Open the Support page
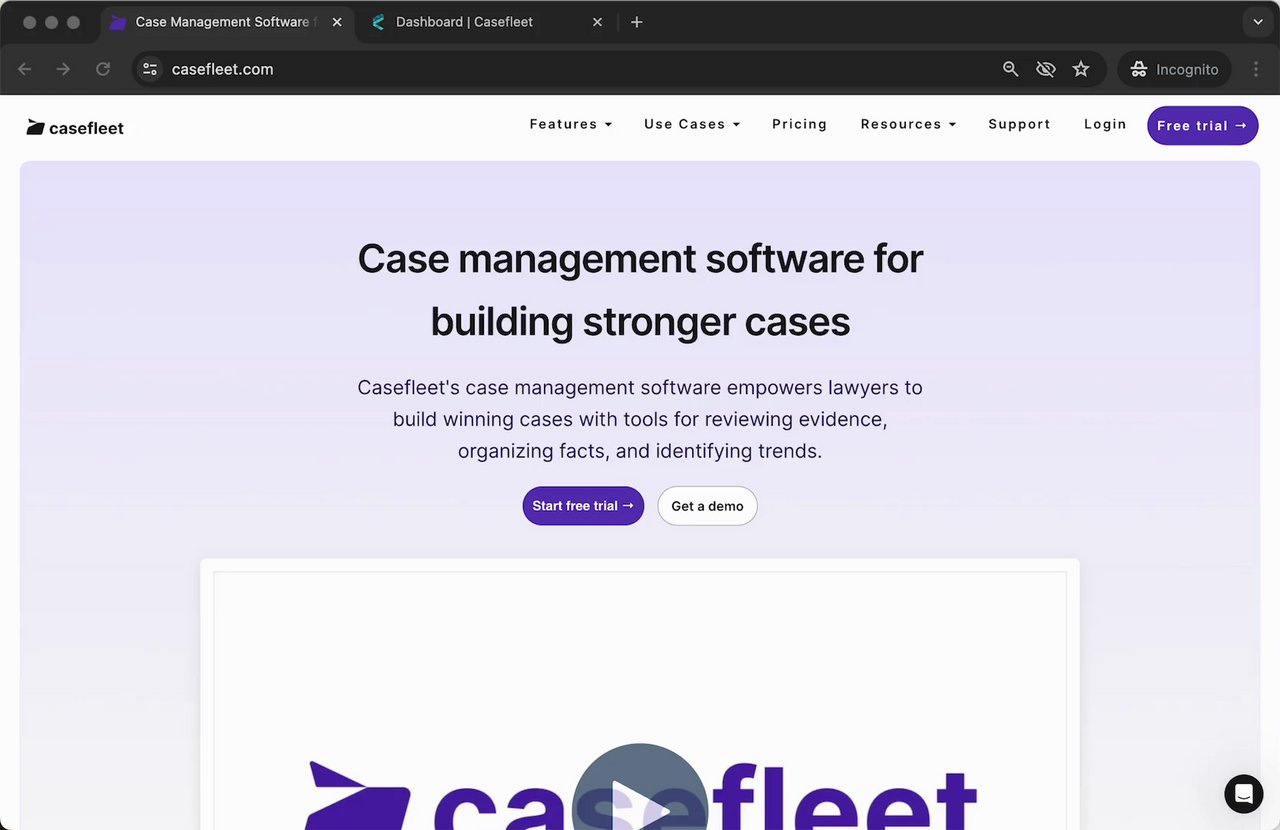The height and width of the screenshot is (830, 1280). 1019,124
